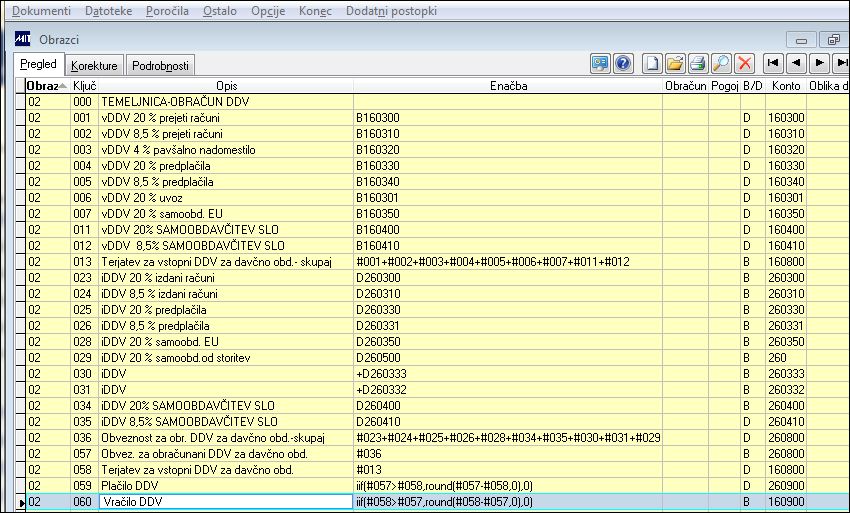Image resolution: width=850 pixels, height=513 pixels.
Task: Select row iDDV 20 % izdani računi
Action: coord(437,278)
